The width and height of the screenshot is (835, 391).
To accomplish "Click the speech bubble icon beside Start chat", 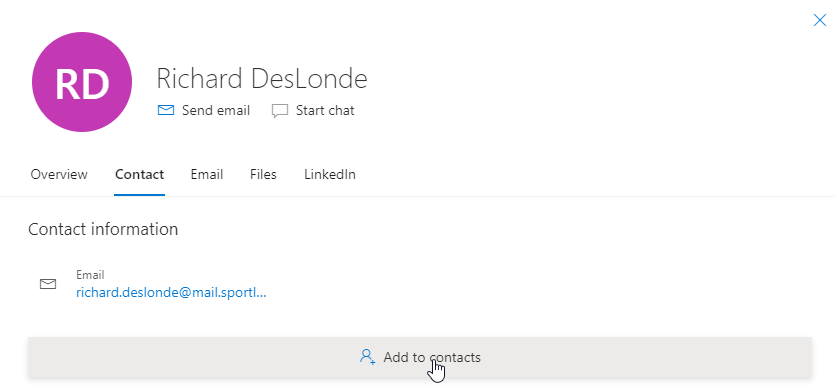I will (x=280, y=111).
